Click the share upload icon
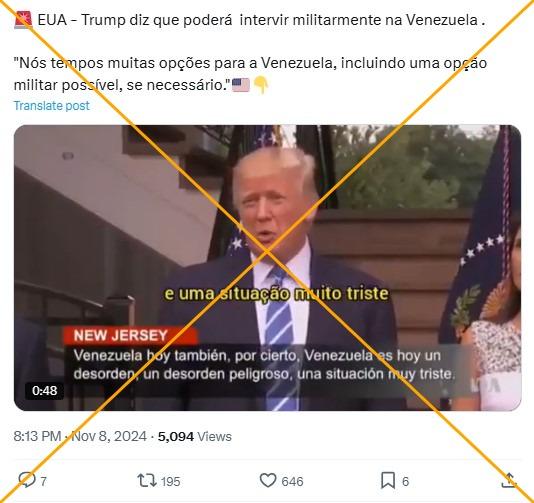The image size is (534, 503). pyautogui.click(x=509, y=480)
